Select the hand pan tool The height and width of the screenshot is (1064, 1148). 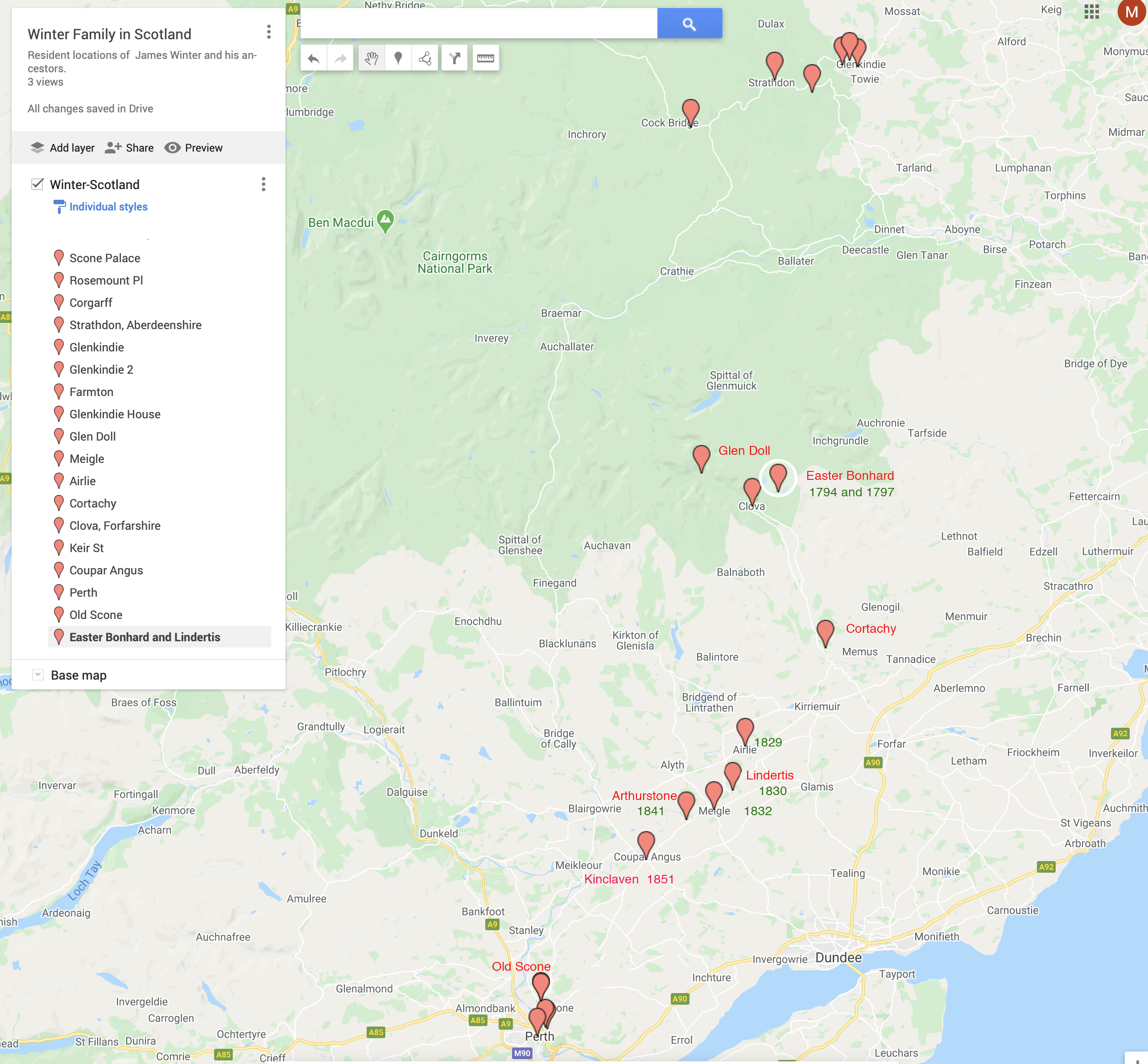tap(372, 58)
